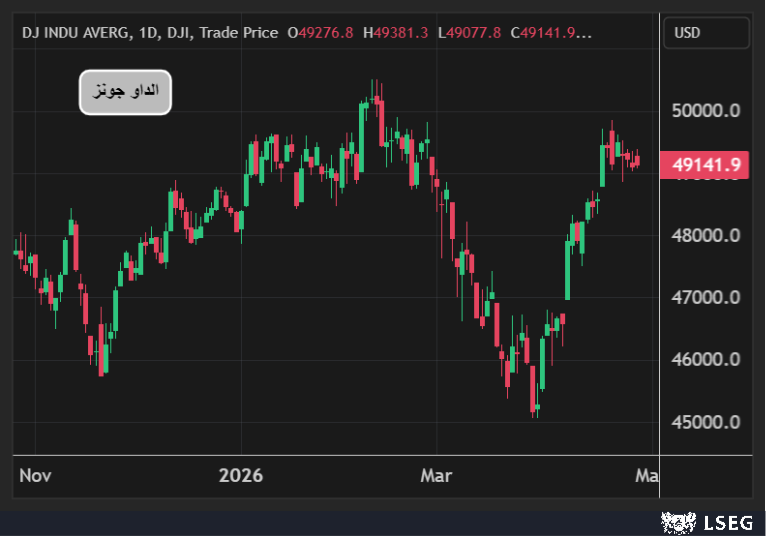Click the 48000.0 price axis label
766x536 pixels.
pos(706,236)
